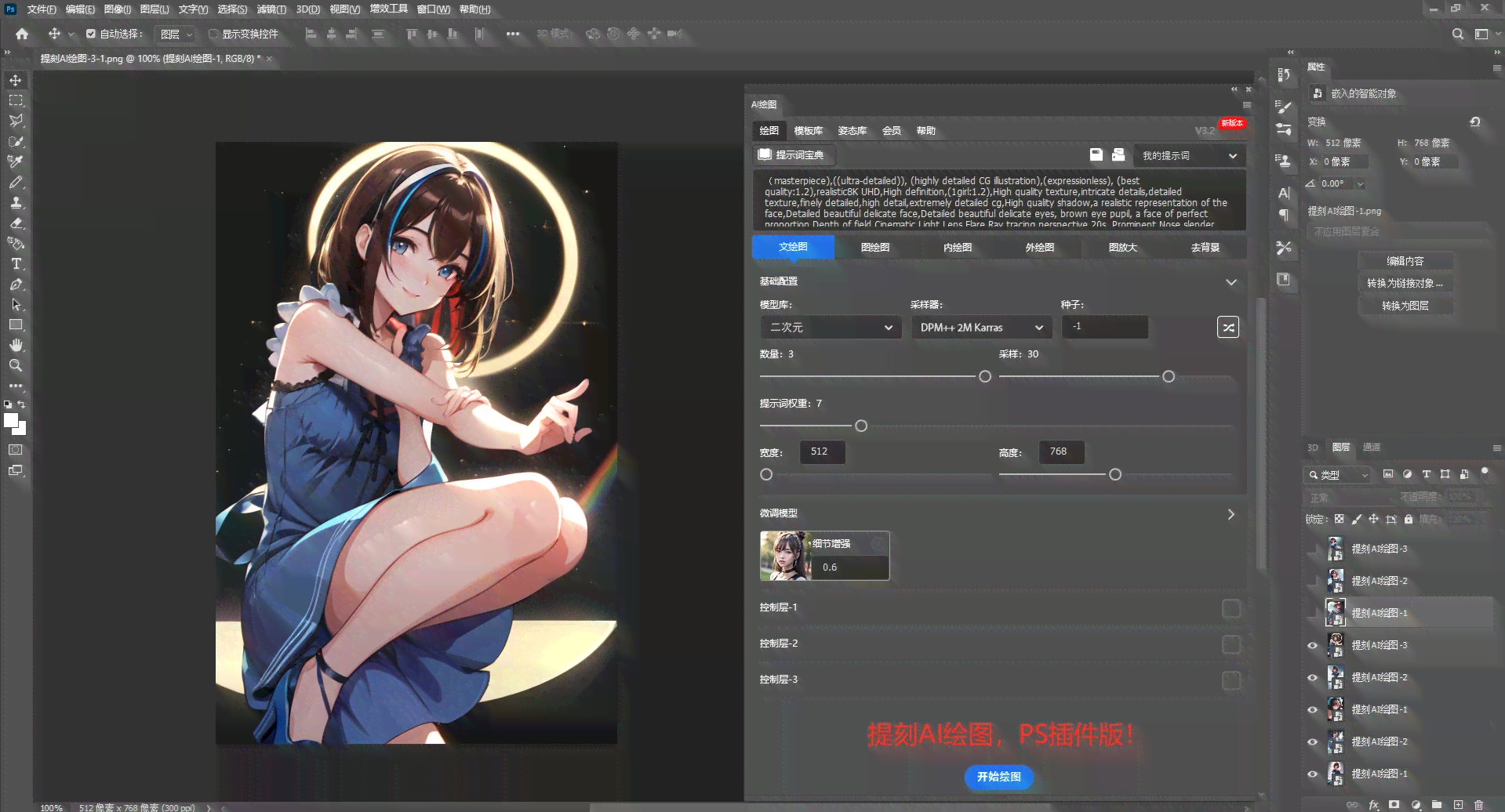Screen dimensions: 1505x812
Task: Show the hidden 提刻AI绘图-3 layer
Action: tap(1312, 549)
